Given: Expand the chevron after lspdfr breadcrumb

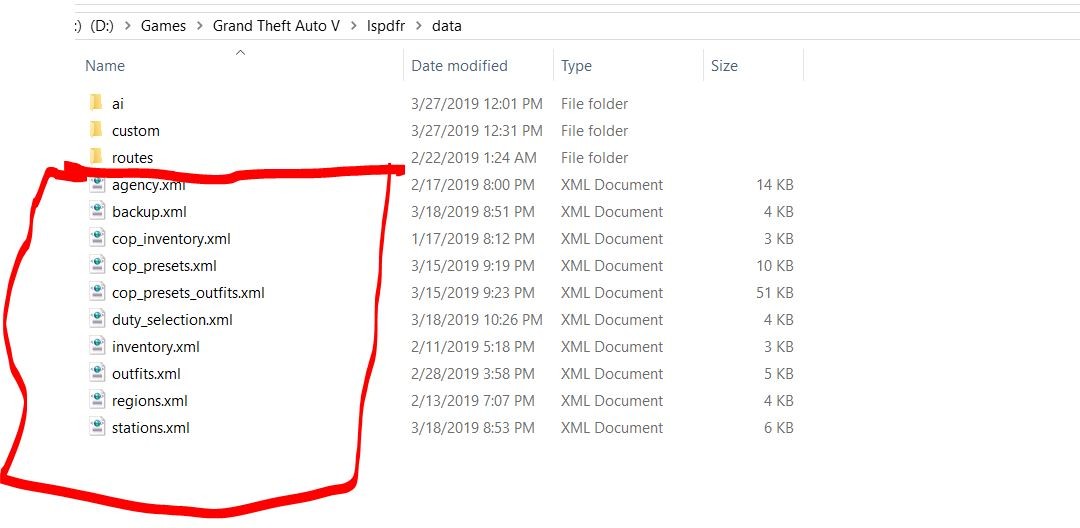Looking at the screenshot, I should pyautogui.click(x=419, y=26).
